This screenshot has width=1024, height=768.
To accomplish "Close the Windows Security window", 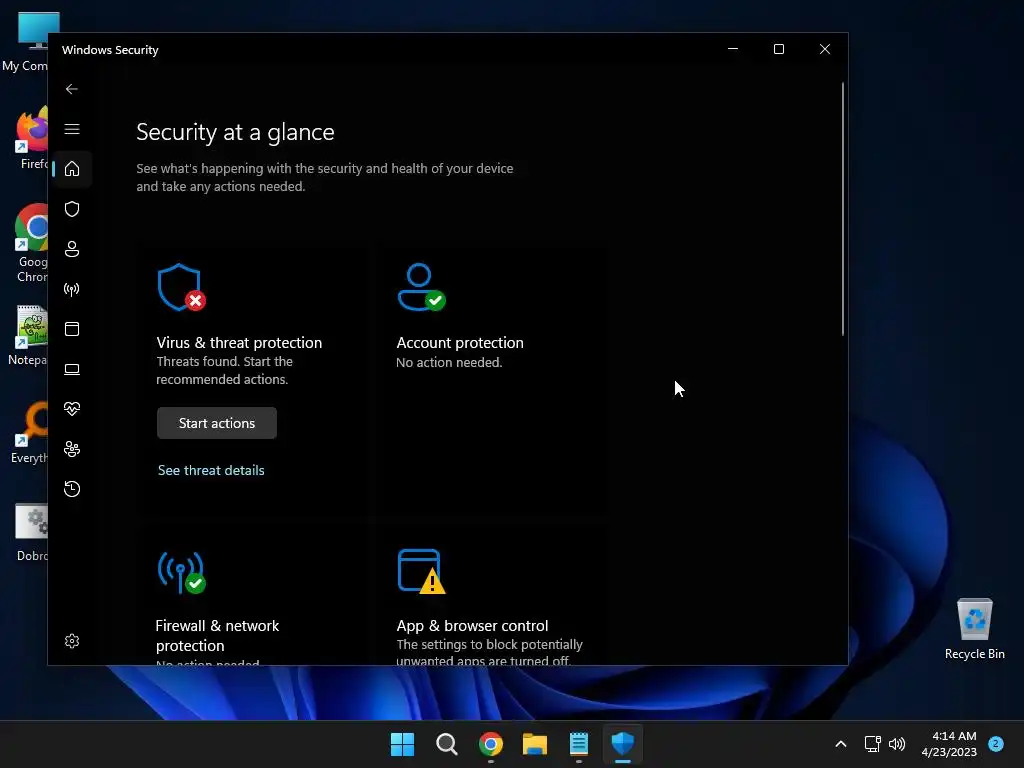I will tap(825, 49).
